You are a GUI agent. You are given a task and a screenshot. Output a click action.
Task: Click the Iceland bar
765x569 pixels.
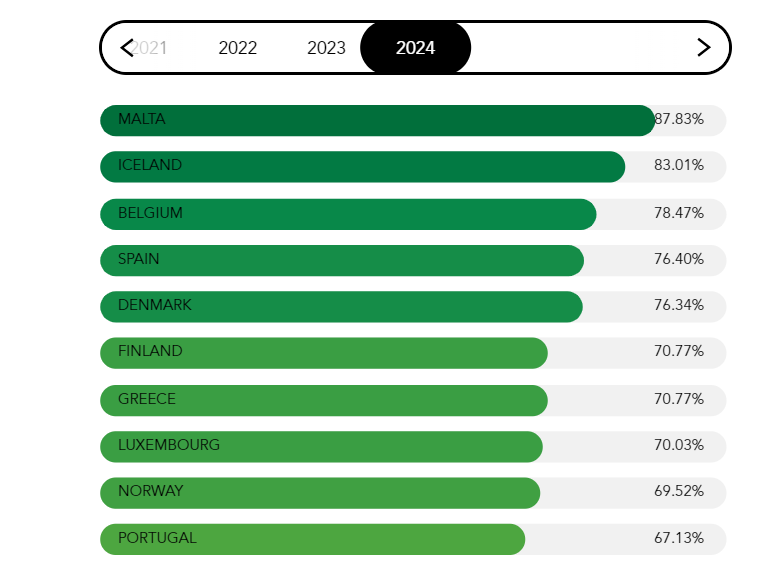tap(362, 166)
